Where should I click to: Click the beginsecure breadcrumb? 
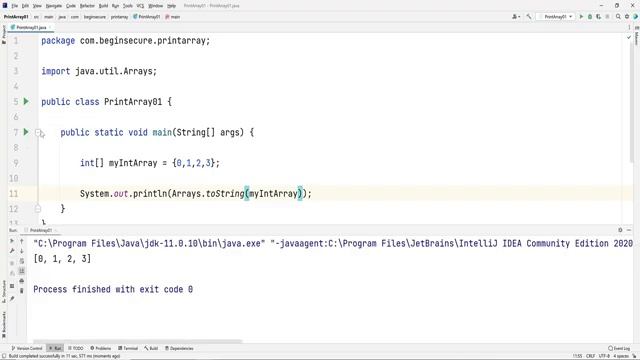[x=95, y=17]
